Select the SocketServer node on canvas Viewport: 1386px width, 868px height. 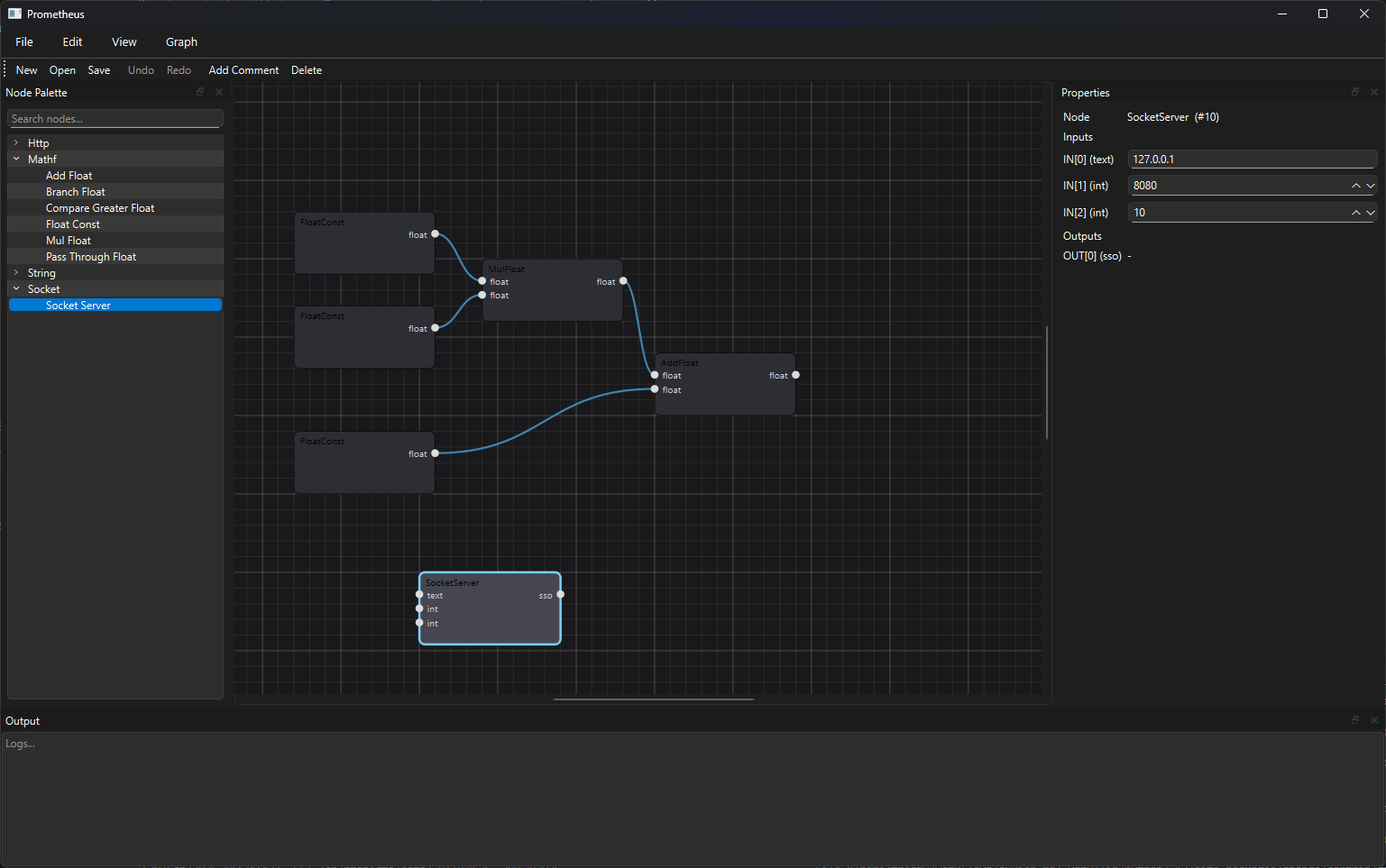(x=490, y=608)
